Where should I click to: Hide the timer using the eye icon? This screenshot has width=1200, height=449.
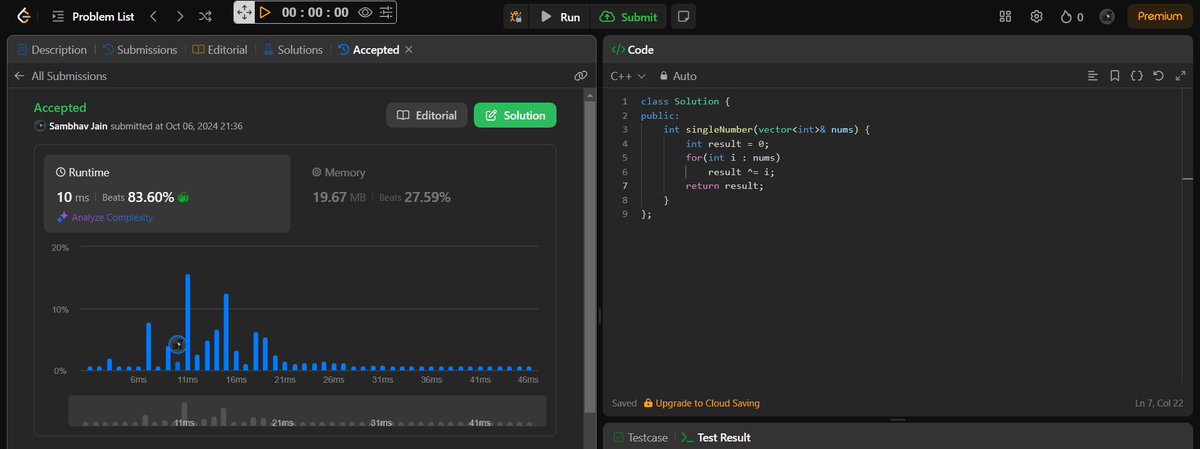pos(365,13)
